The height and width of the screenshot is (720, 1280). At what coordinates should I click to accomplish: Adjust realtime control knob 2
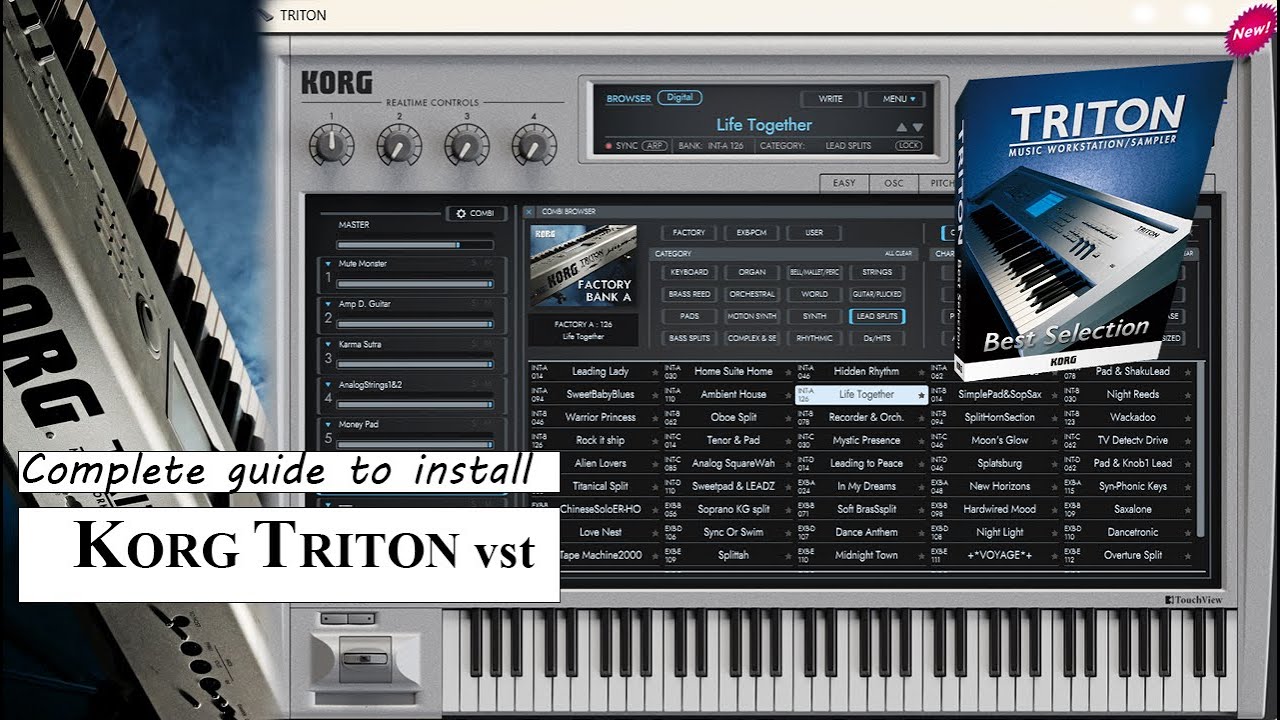399,146
